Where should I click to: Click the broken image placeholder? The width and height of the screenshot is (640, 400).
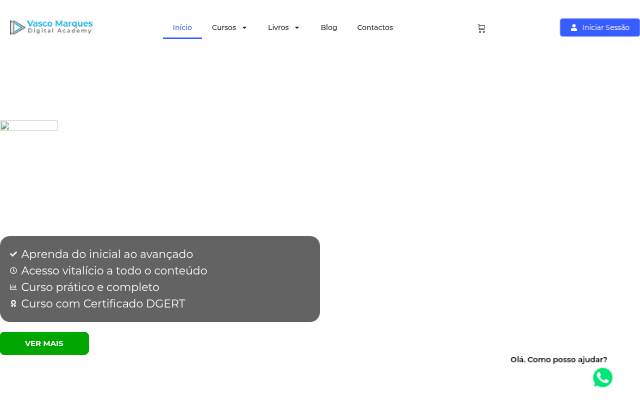pyautogui.click(x=29, y=125)
